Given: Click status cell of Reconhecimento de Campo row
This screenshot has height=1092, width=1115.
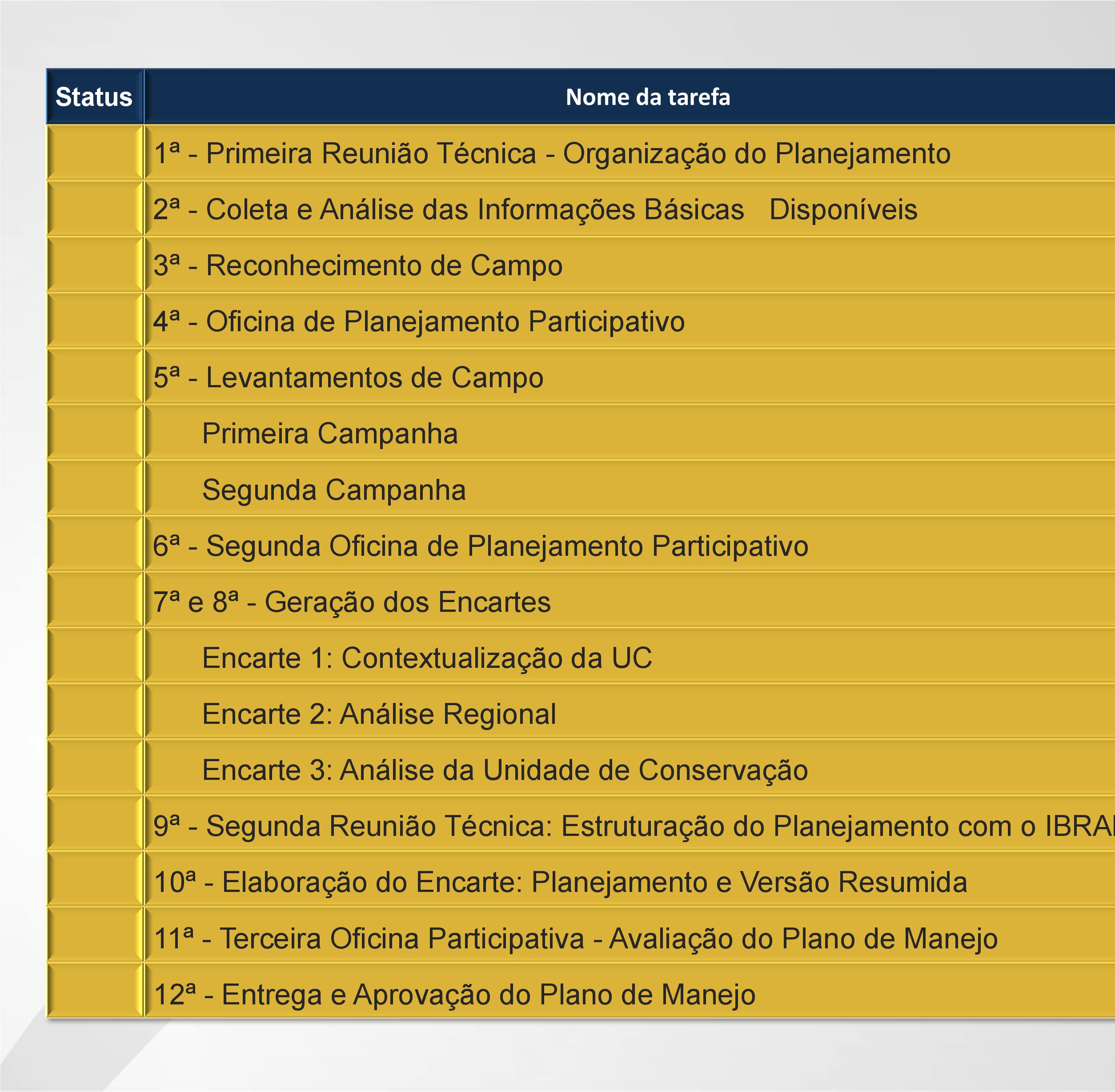Looking at the screenshot, I should point(94,265).
